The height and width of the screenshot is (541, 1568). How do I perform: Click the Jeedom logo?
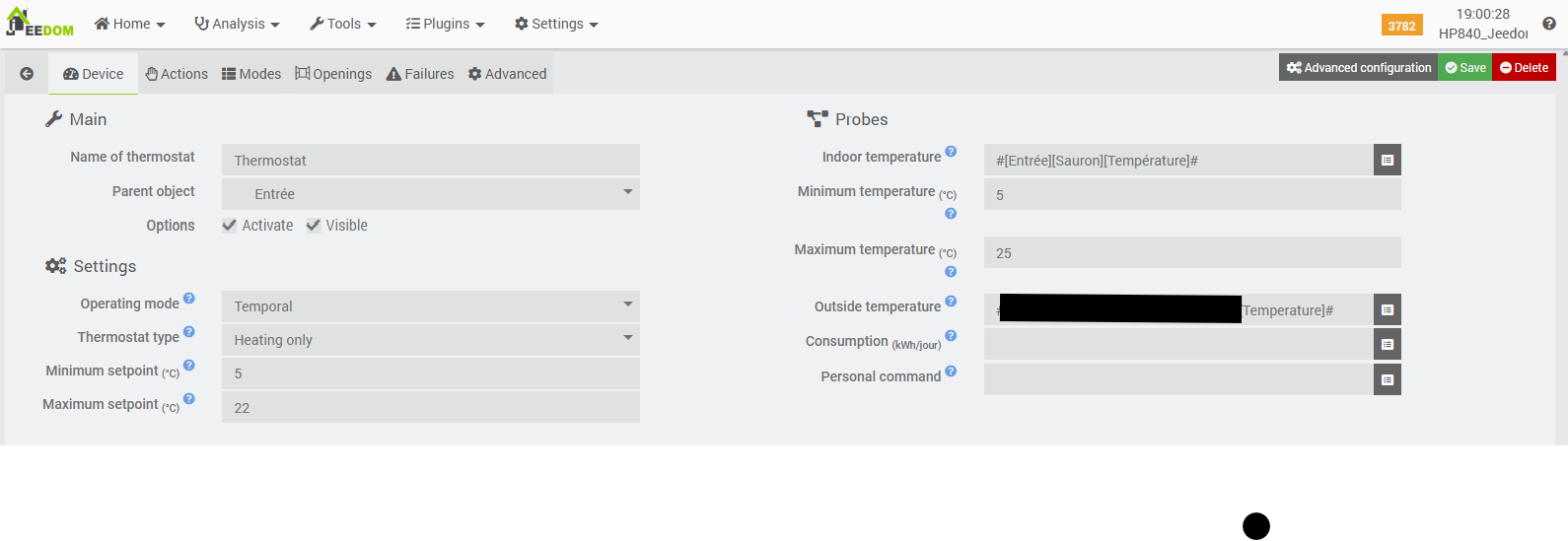(x=39, y=24)
